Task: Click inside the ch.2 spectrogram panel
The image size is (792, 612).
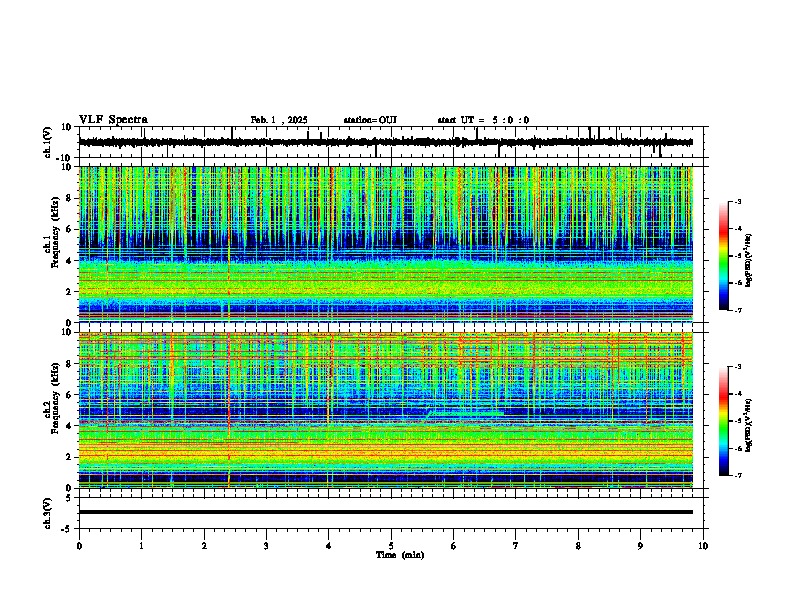Action: [x=386, y=410]
